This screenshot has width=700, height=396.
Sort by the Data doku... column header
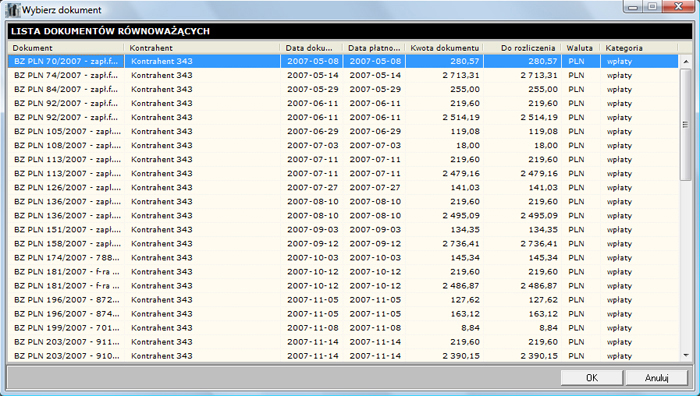point(312,48)
